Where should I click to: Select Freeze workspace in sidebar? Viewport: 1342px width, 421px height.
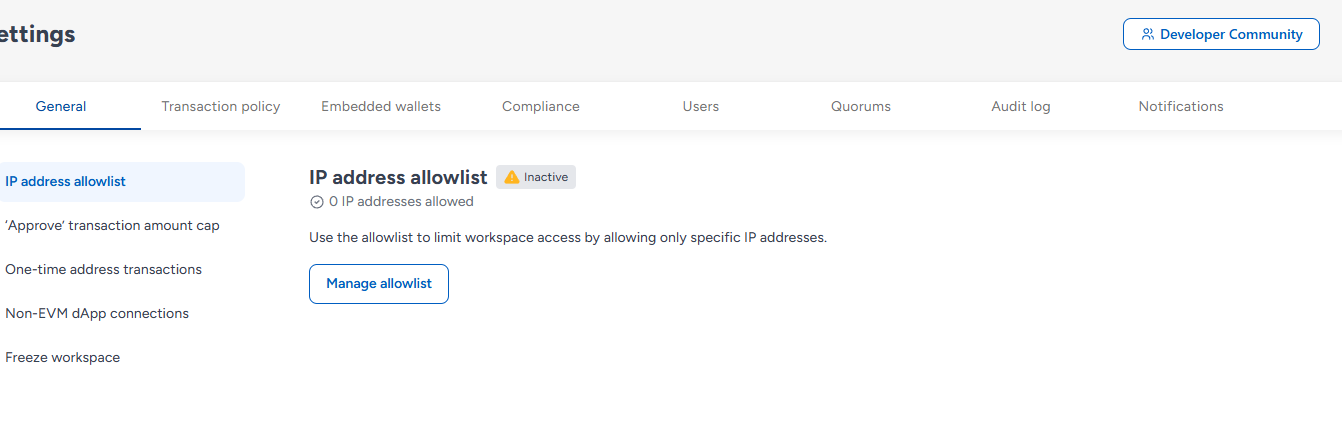click(62, 358)
